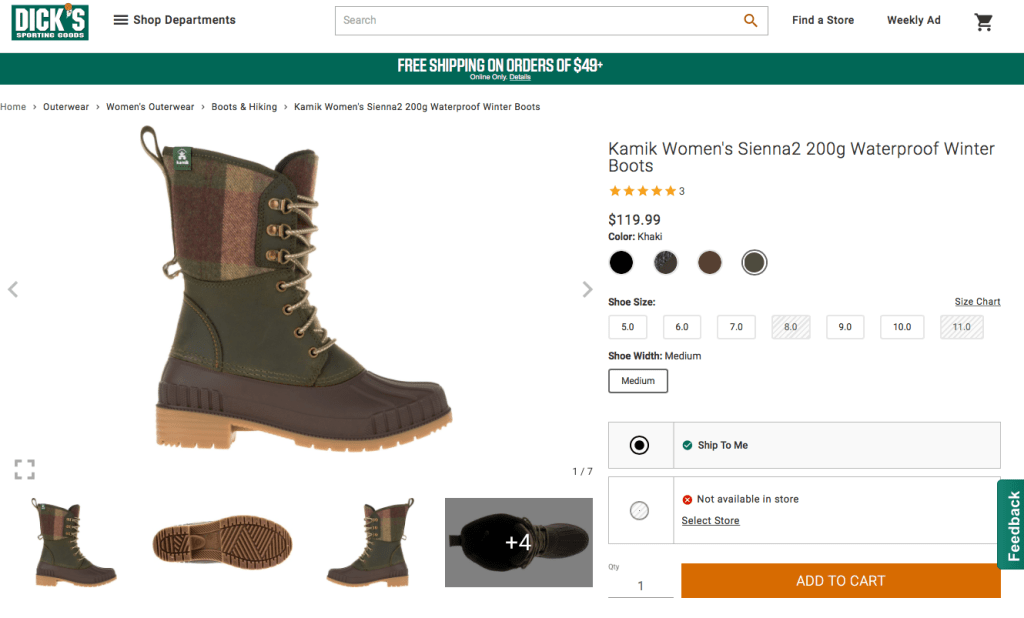Image resolution: width=1024 pixels, height=618 pixels.
Task: Select the Ship To Me option
Action: (640, 445)
